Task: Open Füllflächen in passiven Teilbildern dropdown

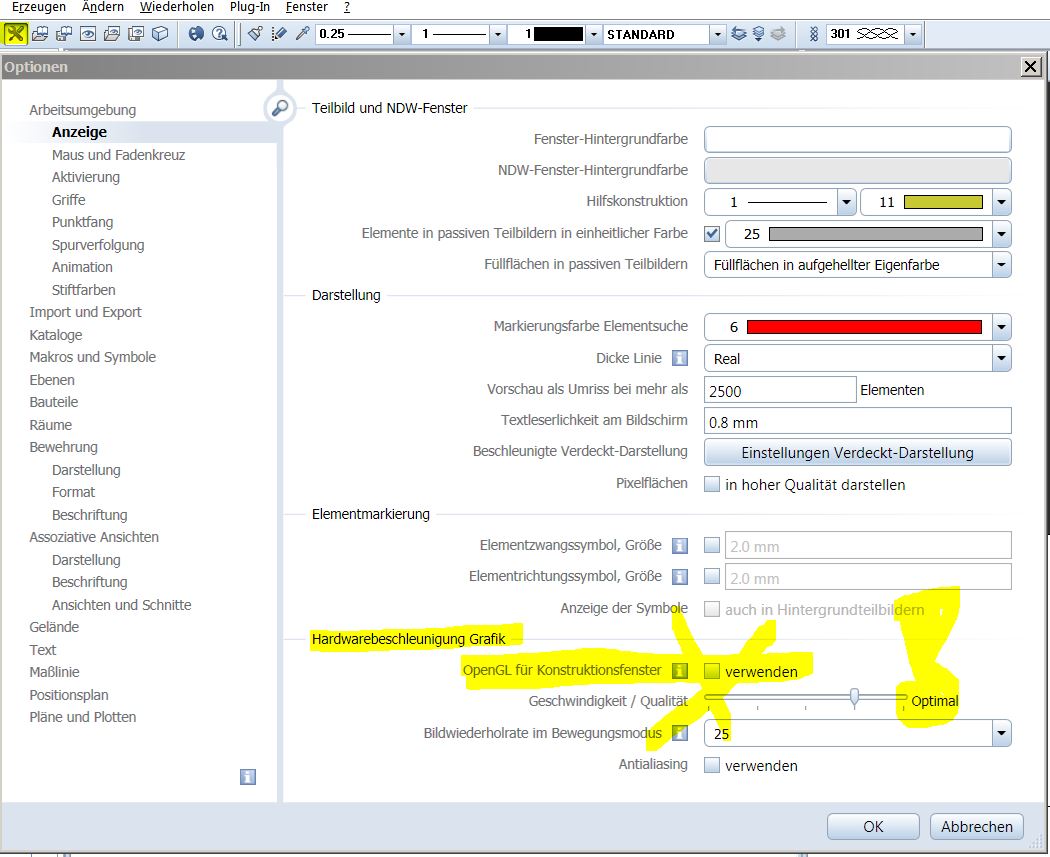Action: coord(1001,264)
